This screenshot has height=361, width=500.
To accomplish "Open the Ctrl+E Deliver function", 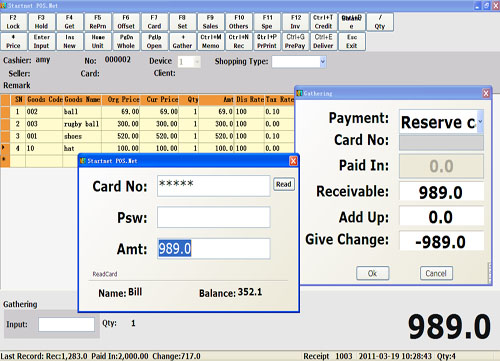I will (x=323, y=41).
